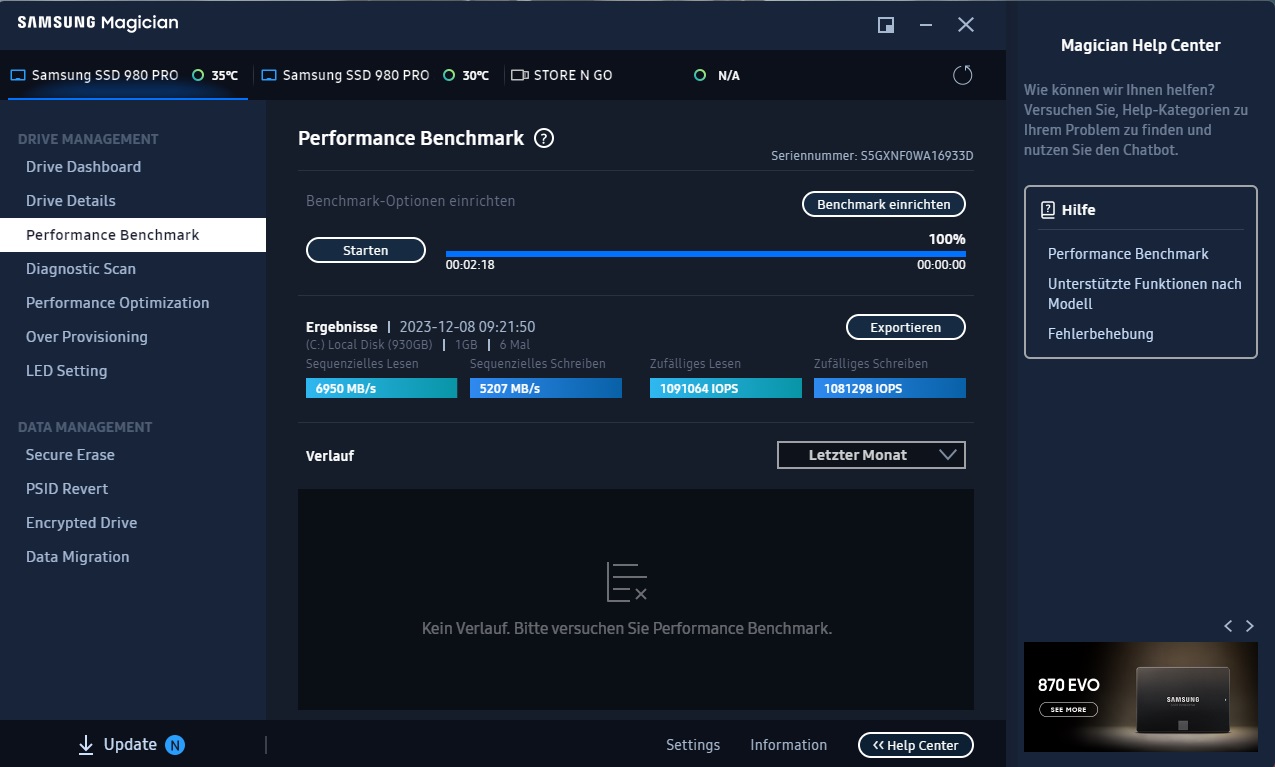The height and width of the screenshot is (767, 1275).
Task: Click the Exportieren button
Action: point(906,327)
